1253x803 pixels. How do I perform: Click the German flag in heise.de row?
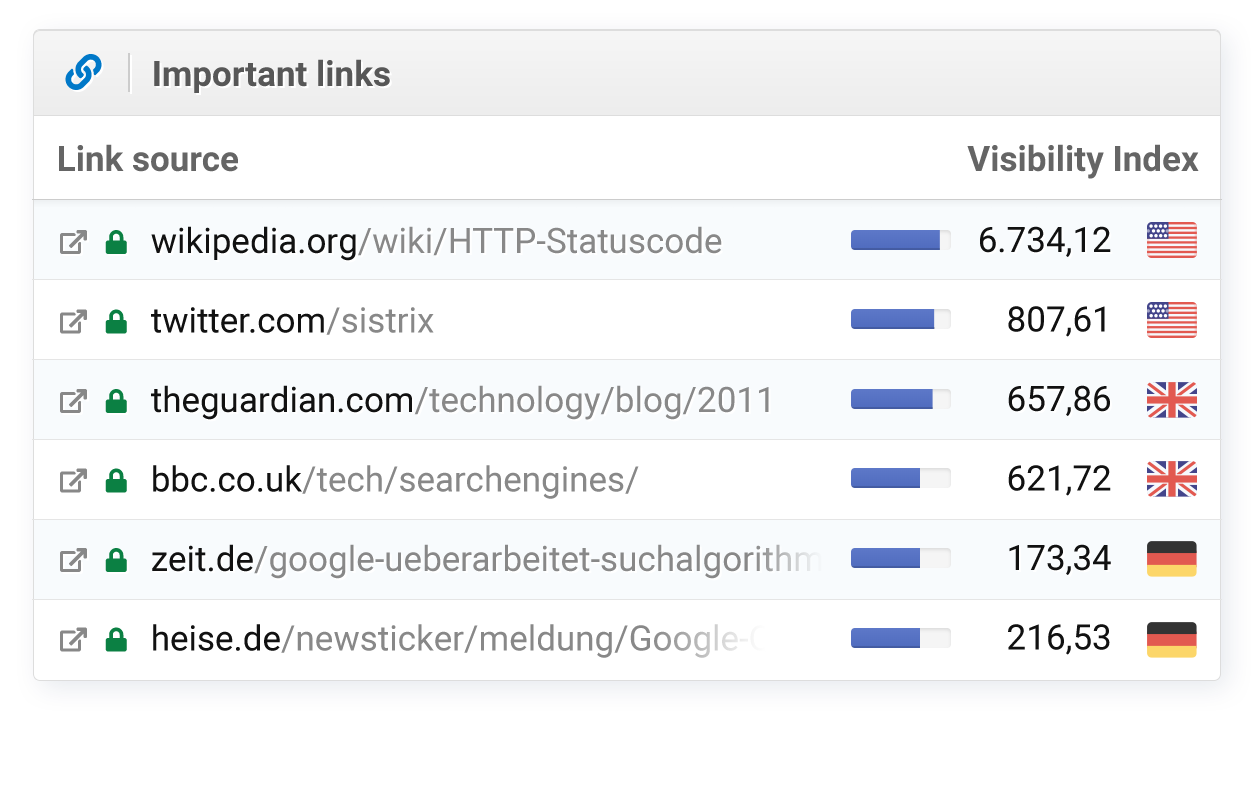tap(1171, 639)
